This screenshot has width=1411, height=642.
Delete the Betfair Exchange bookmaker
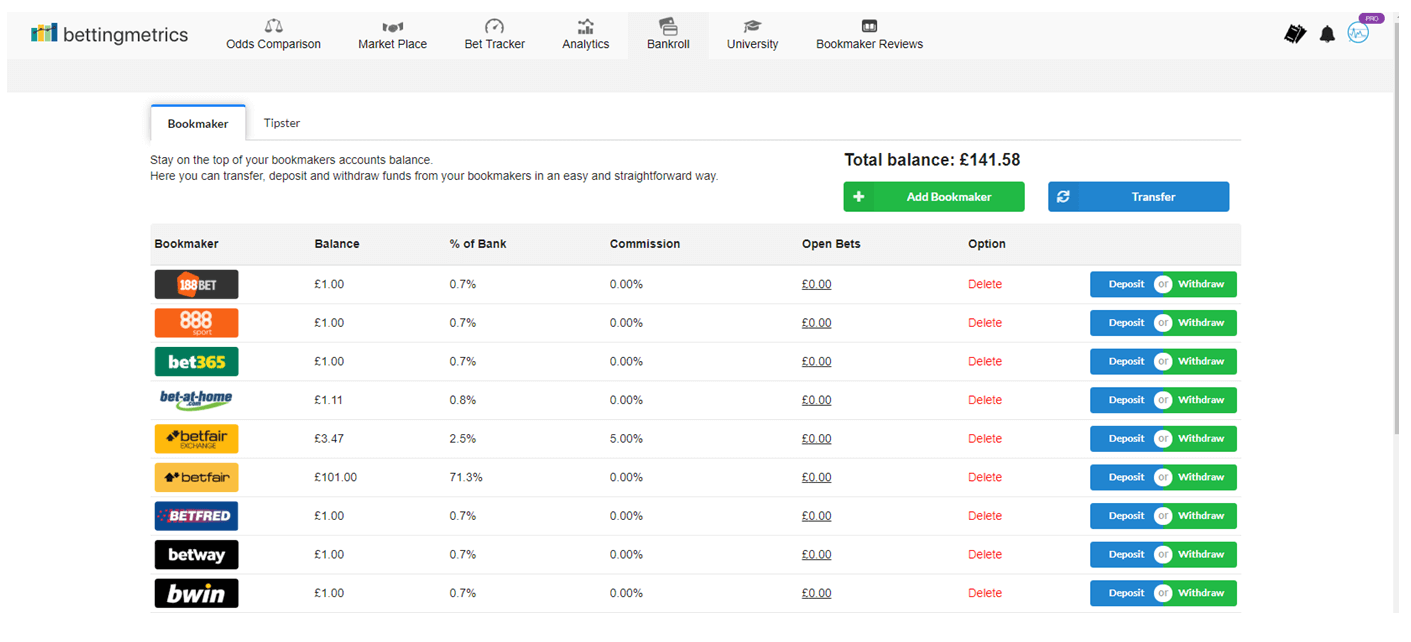pos(985,439)
